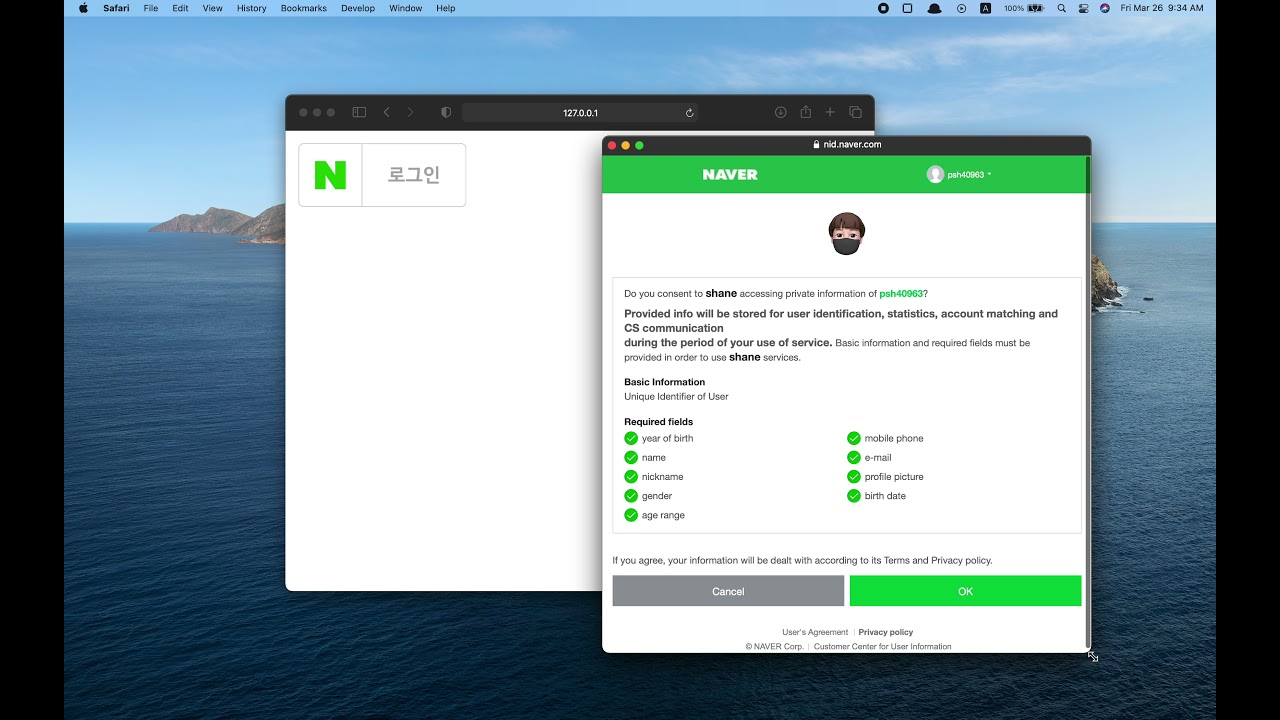Viewport: 1280px width, 720px height.
Task: Show downloads in the Safari toolbar
Action: pos(781,113)
